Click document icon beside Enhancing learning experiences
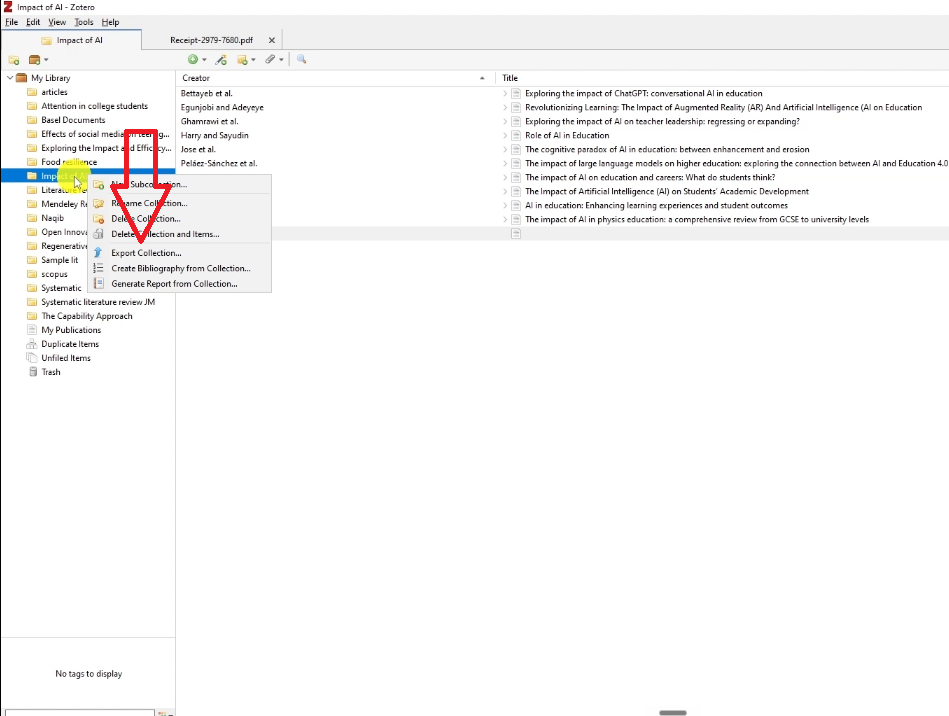Image resolution: width=949 pixels, height=716 pixels. pos(516,205)
